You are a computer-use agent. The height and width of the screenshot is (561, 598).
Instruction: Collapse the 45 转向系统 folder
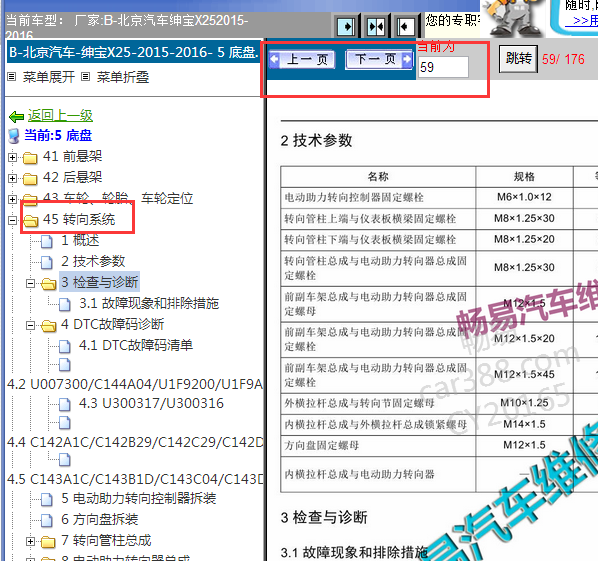point(13,220)
